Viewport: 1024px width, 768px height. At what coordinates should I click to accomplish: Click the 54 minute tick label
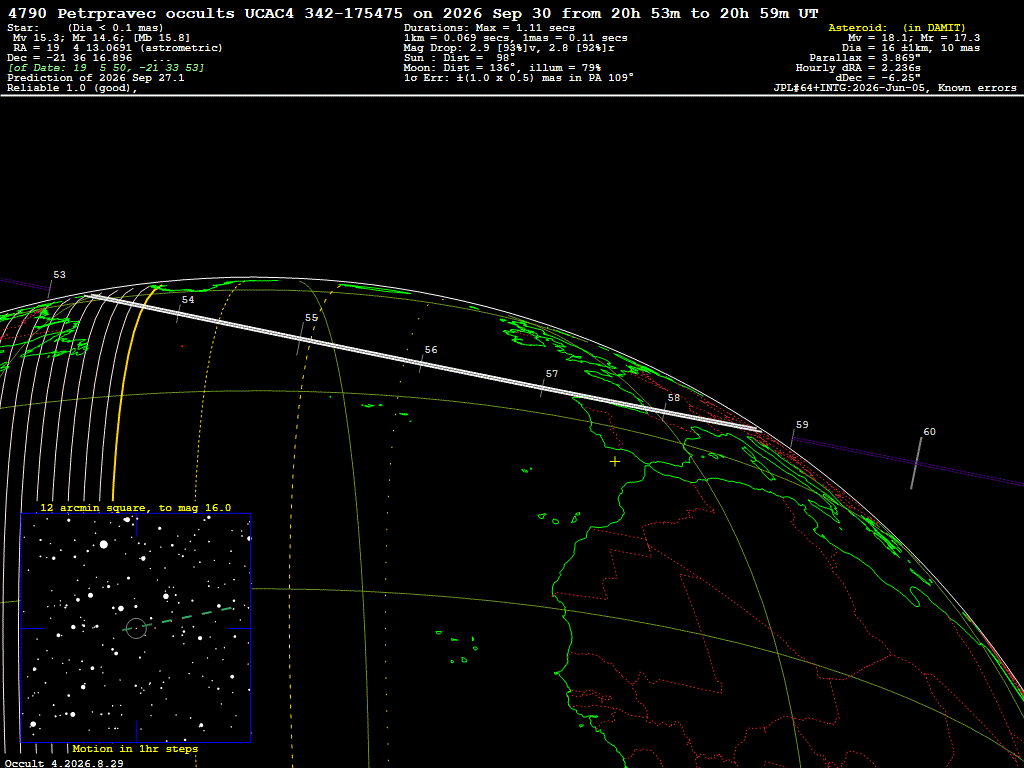tap(188, 300)
